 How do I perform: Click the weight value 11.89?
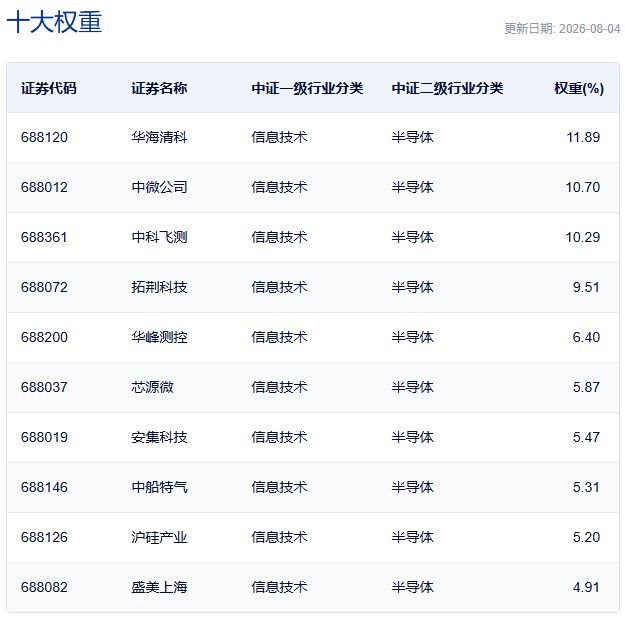point(583,137)
